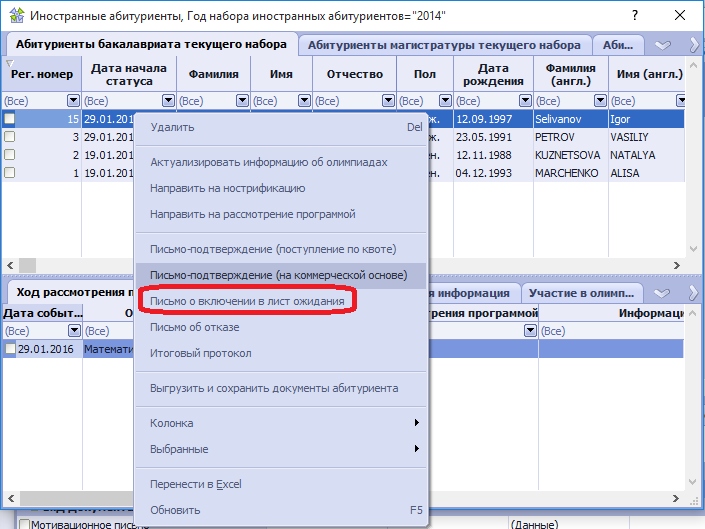Sort by the Имя (англ.) column header
This screenshot has width=705, height=529.
pyautogui.click(x=647, y=74)
